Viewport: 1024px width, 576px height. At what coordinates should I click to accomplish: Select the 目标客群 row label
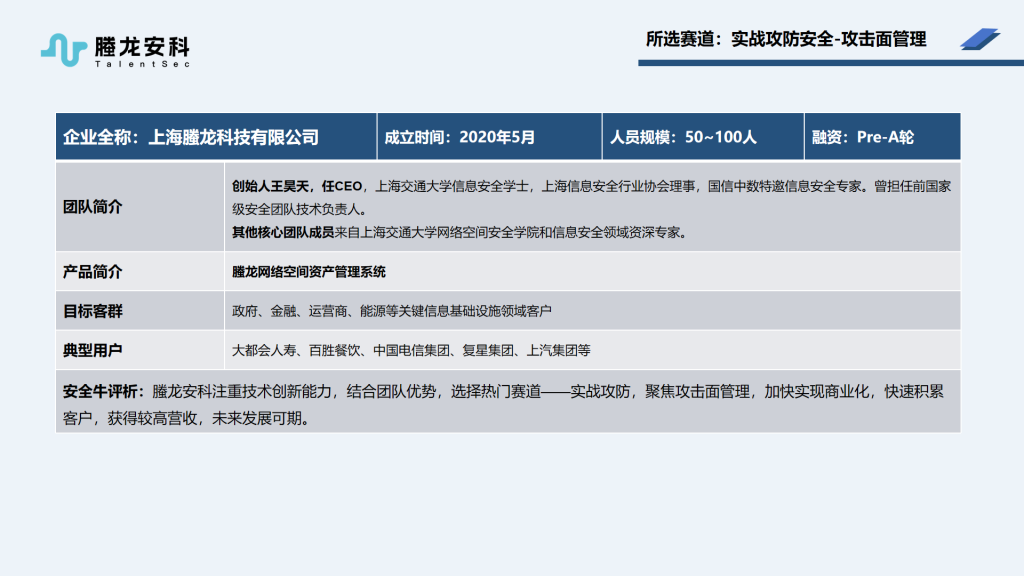(93, 311)
